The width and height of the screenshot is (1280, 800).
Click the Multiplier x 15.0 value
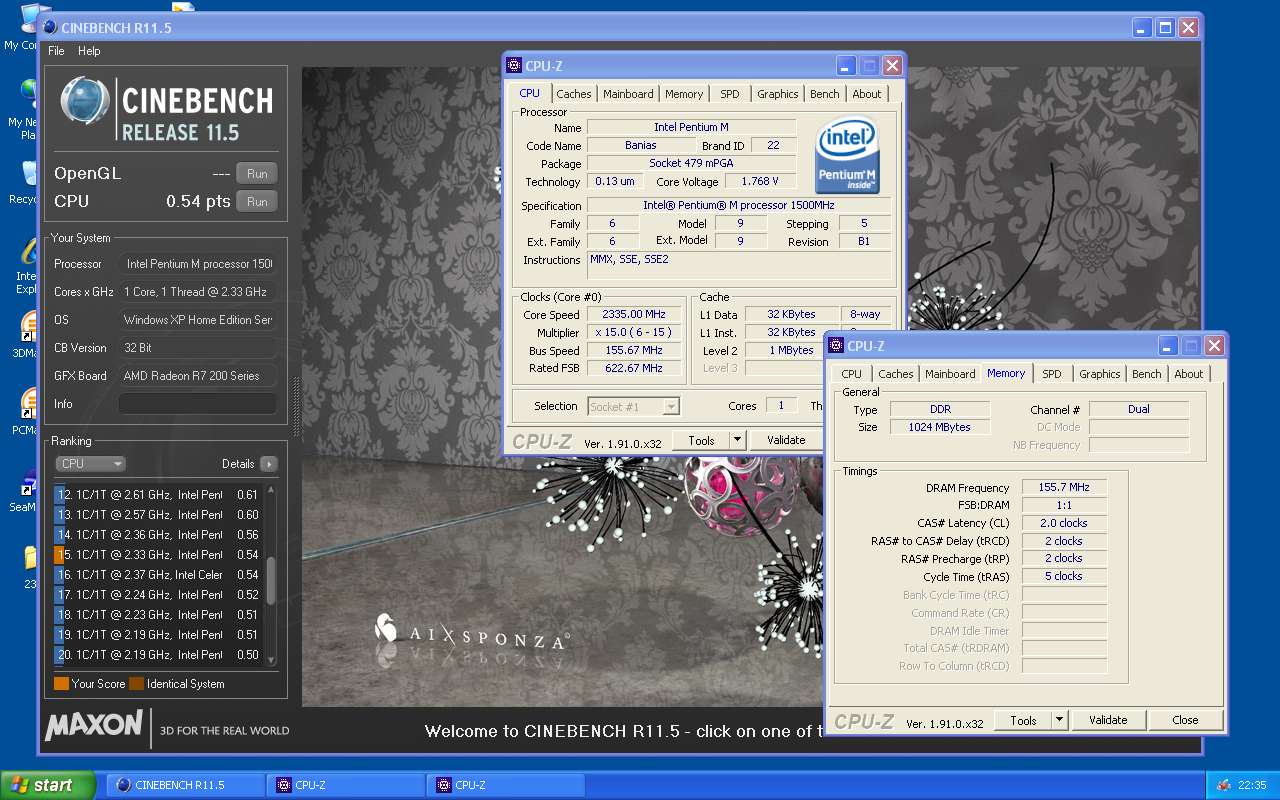[635, 332]
